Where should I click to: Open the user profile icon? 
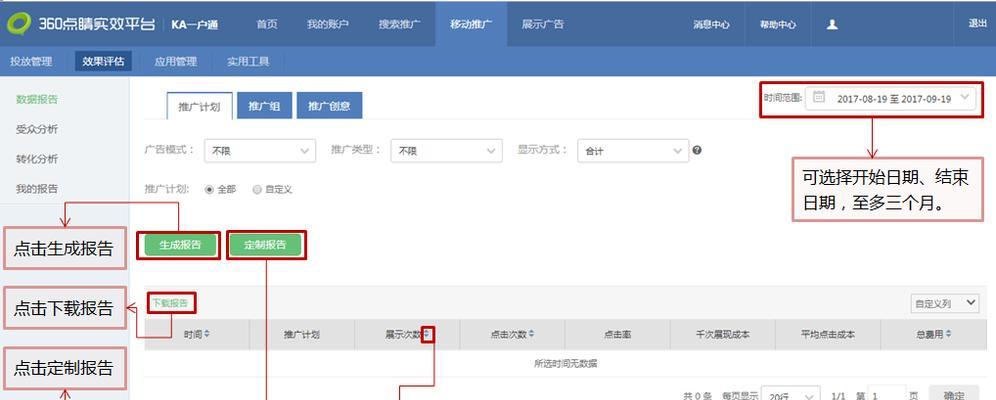click(x=832, y=25)
